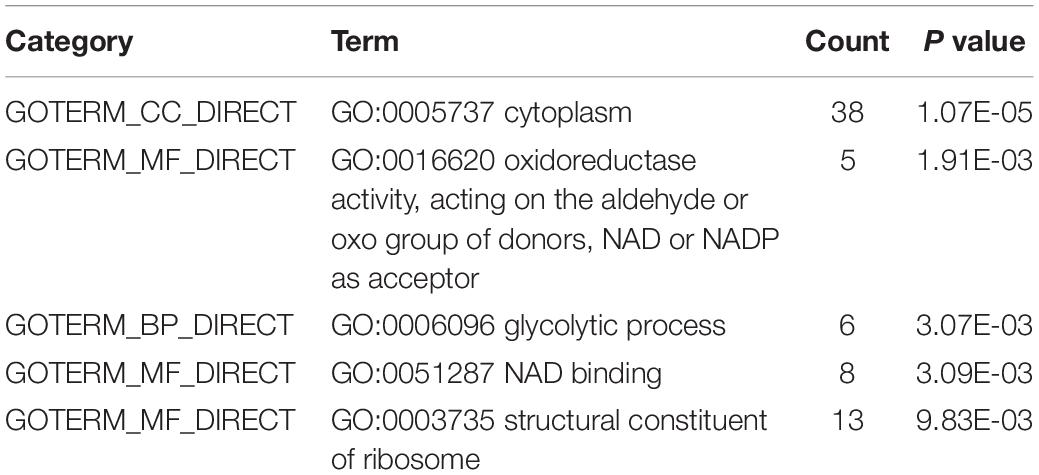Select the GOTERM_BP_DIRECT category cell
Screen dimensions: 1039x475
pyautogui.click(x=149, y=326)
